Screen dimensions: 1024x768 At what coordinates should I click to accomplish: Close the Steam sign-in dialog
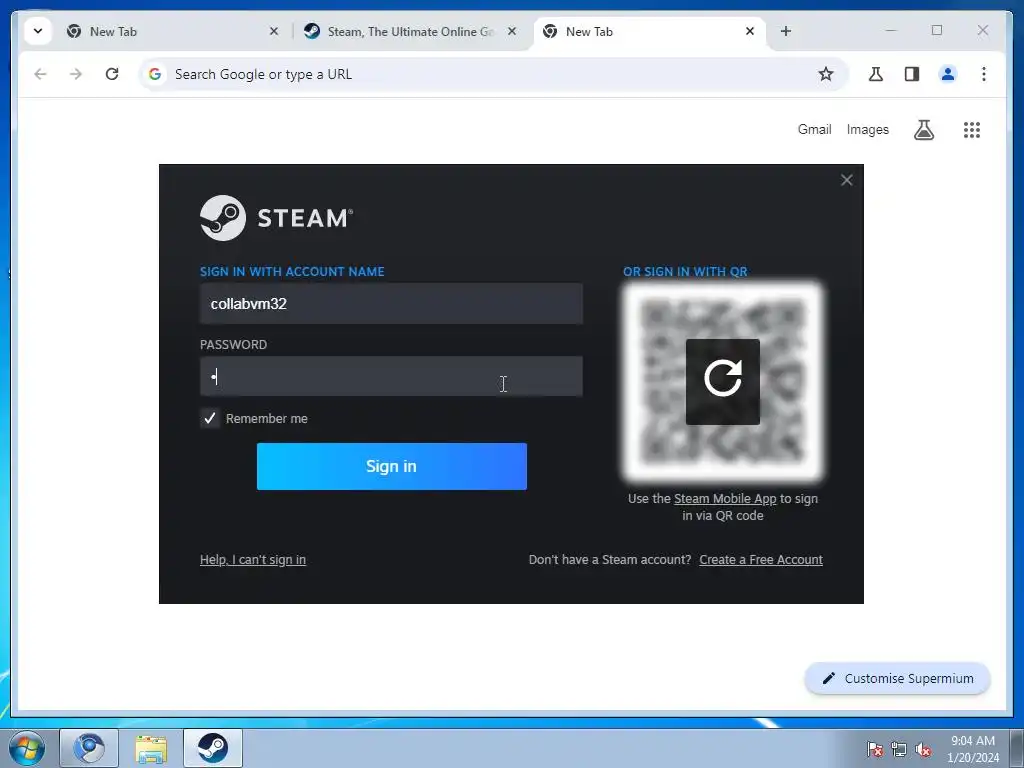tap(846, 180)
